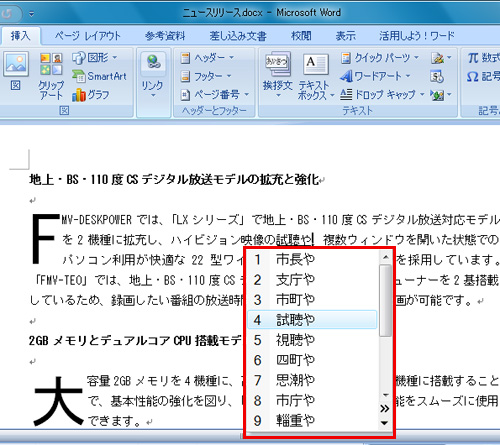Open the ヘッダー header dropdown
Image resolution: width=500 pixels, height=445 pixels.
[207, 58]
